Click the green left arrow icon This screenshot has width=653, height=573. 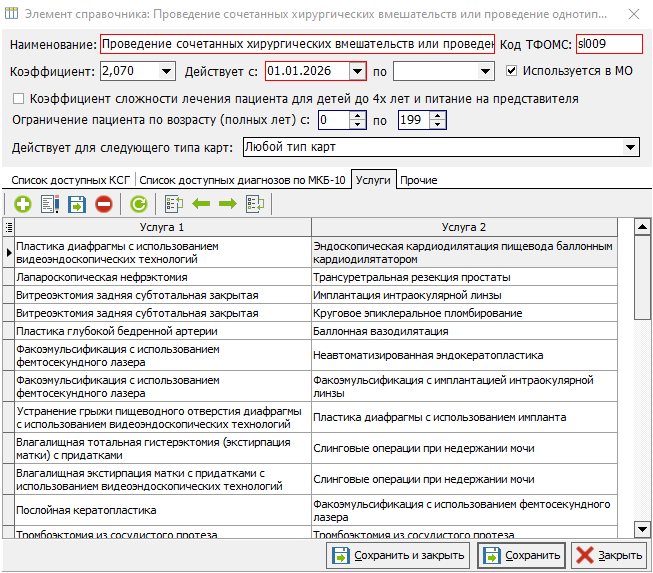201,204
